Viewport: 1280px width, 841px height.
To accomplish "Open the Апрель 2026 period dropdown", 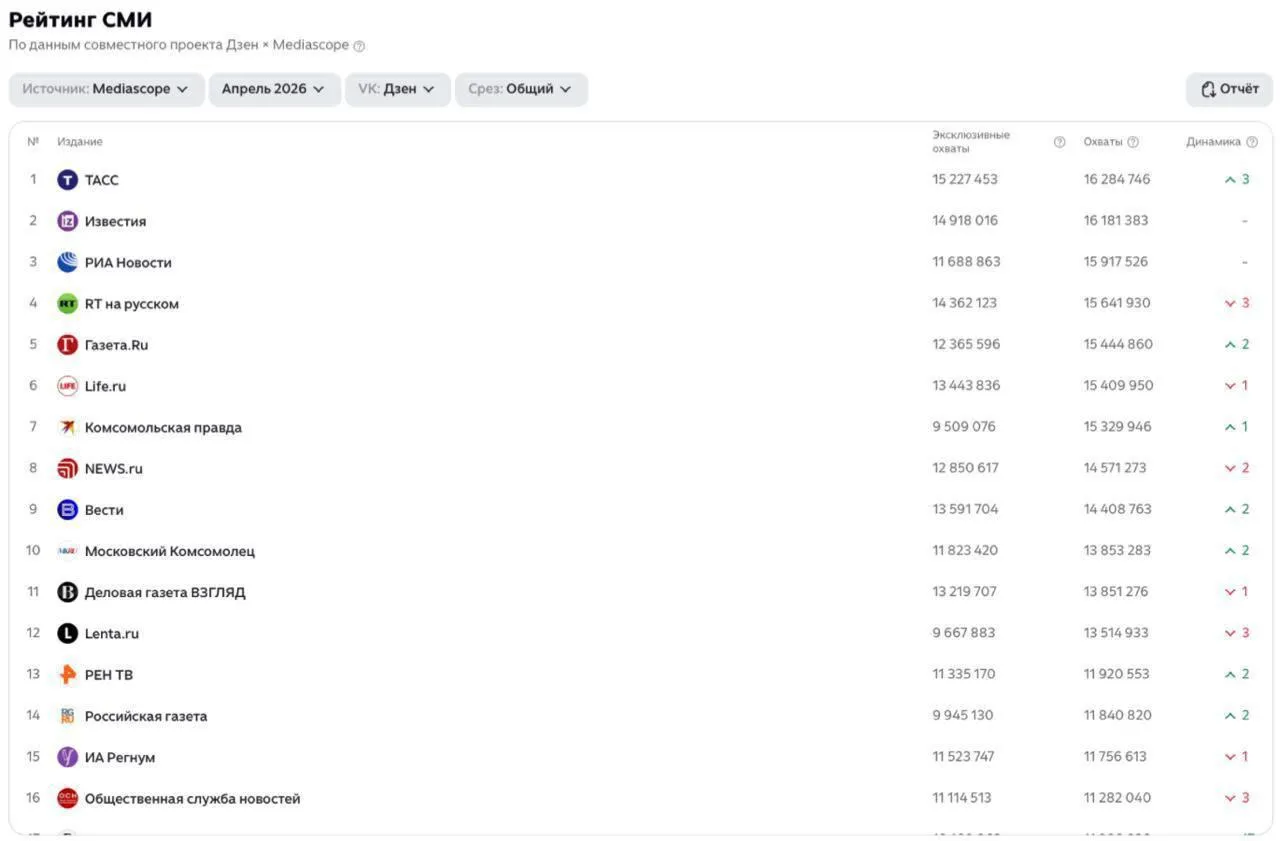I will click(x=274, y=89).
